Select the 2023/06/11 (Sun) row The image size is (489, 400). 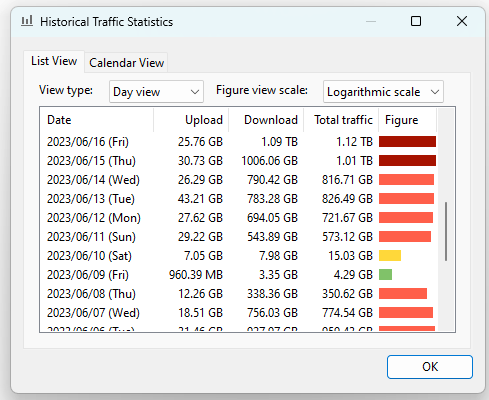[x=238, y=237]
